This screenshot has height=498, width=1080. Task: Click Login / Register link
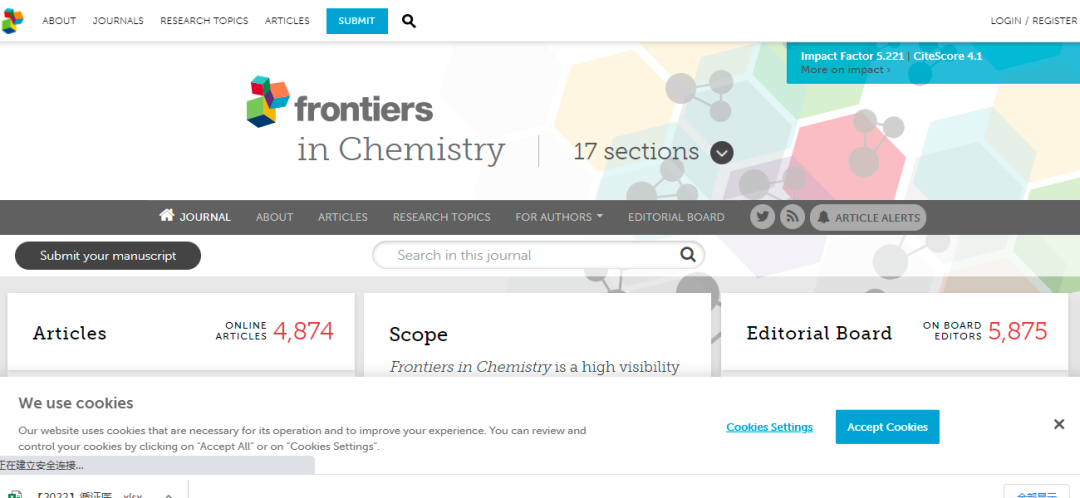pos(1033,21)
